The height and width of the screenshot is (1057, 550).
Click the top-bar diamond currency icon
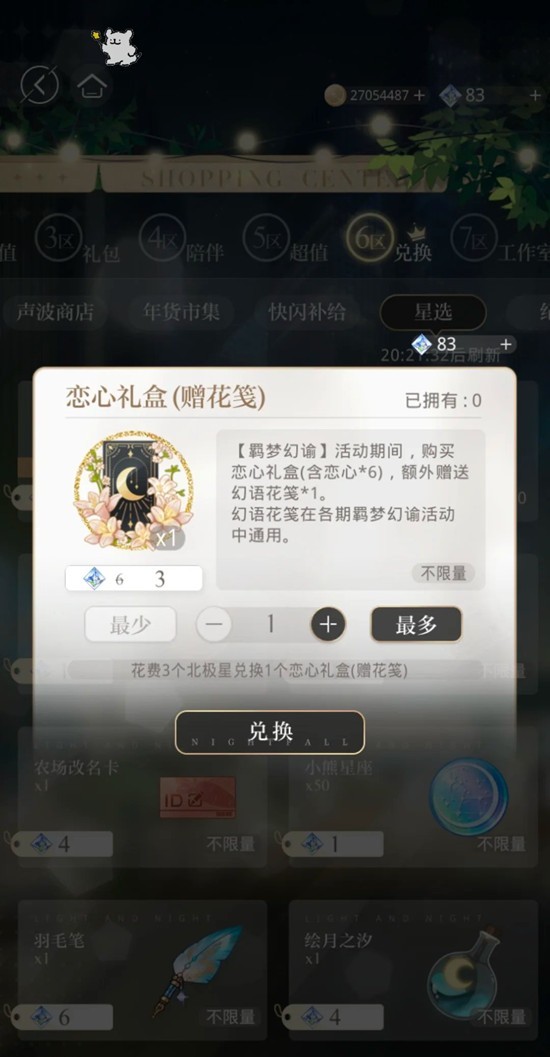450,96
